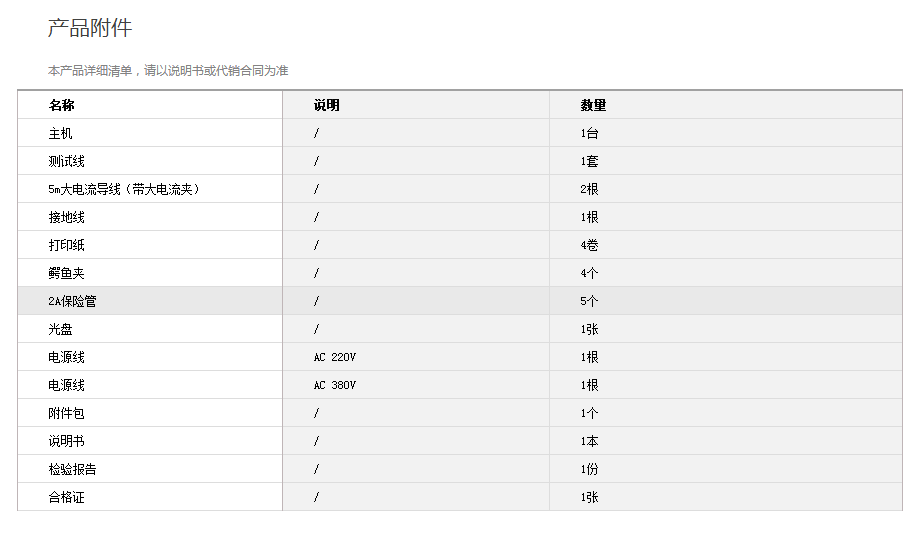The width and height of the screenshot is (919, 539).
Task: Select the 数量 column header
Action: (593, 105)
